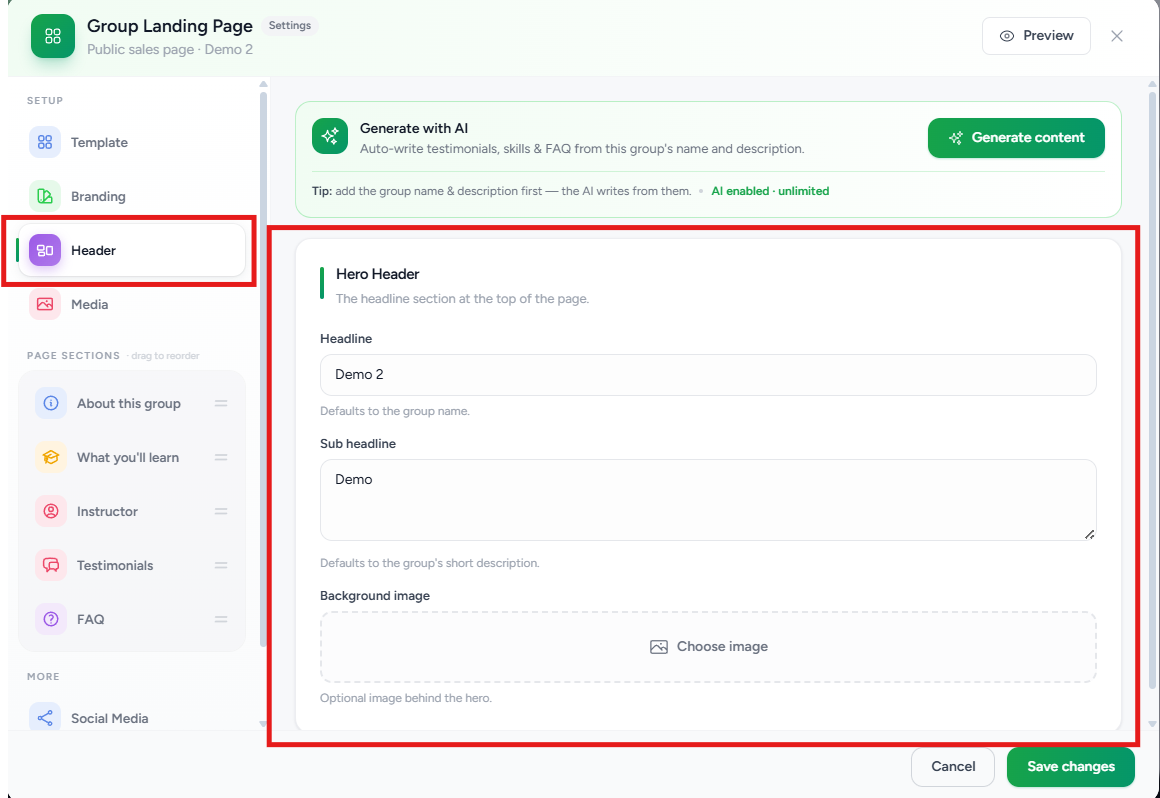Click the green Group Landing Page logo icon
Image resolution: width=1160 pixels, height=798 pixels.
click(x=53, y=35)
